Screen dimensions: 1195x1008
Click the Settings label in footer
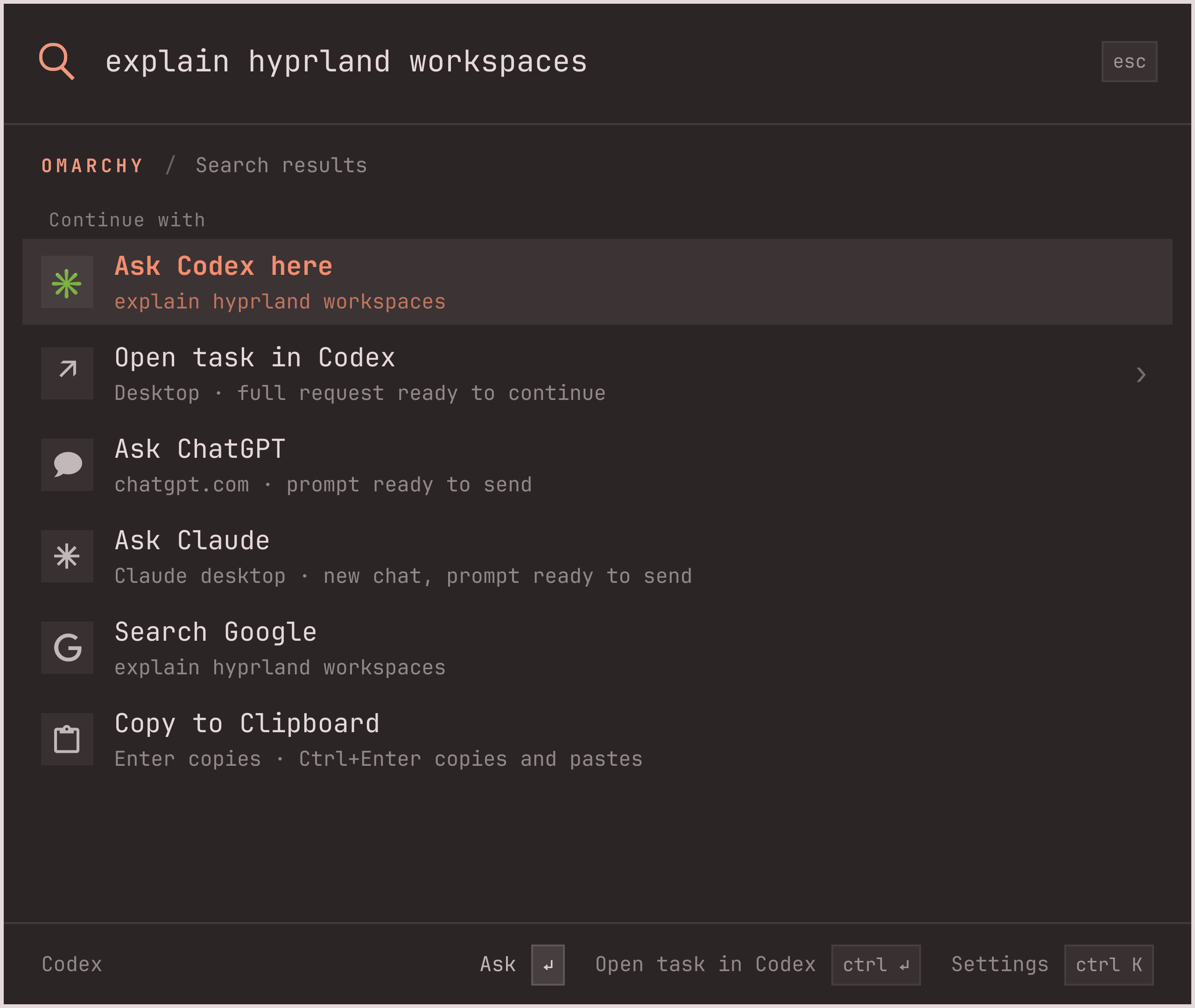999,965
